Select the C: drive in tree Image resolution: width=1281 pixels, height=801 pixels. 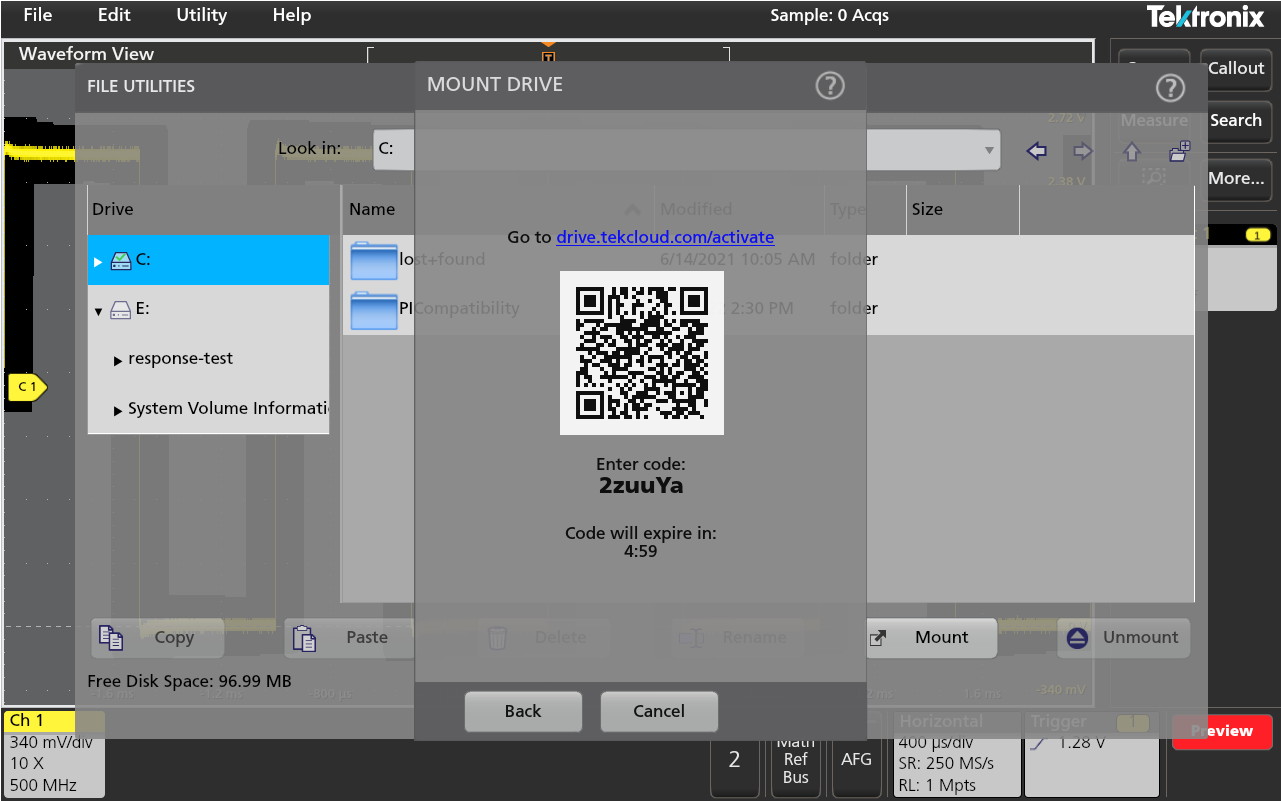pyautogui.click(x=143, y=260)
